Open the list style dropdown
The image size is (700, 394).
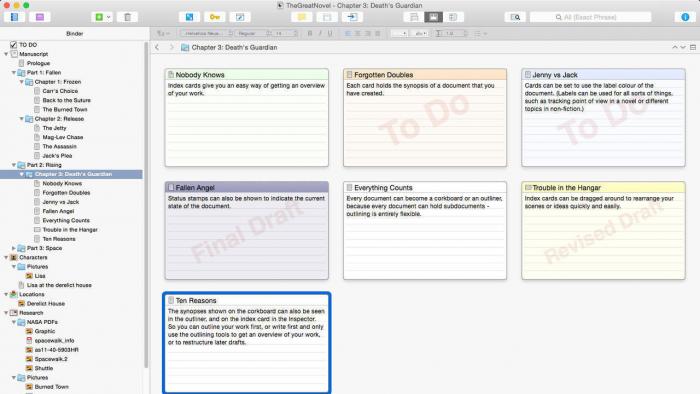[481, 33]
